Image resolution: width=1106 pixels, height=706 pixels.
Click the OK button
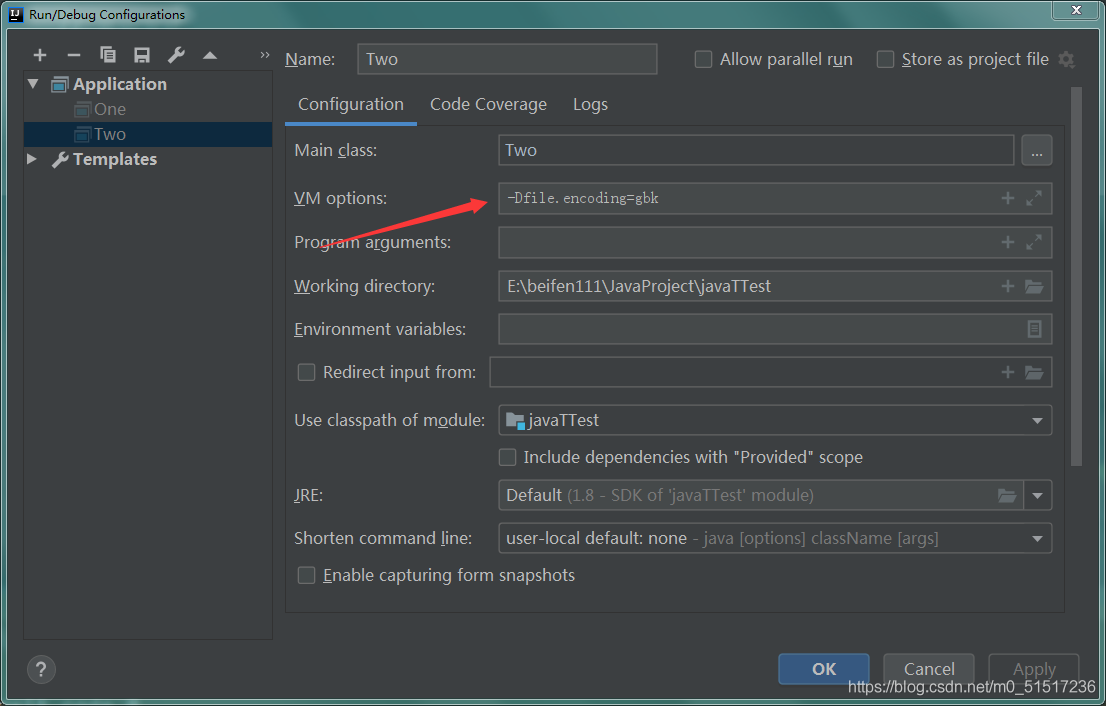pos(824,669)
